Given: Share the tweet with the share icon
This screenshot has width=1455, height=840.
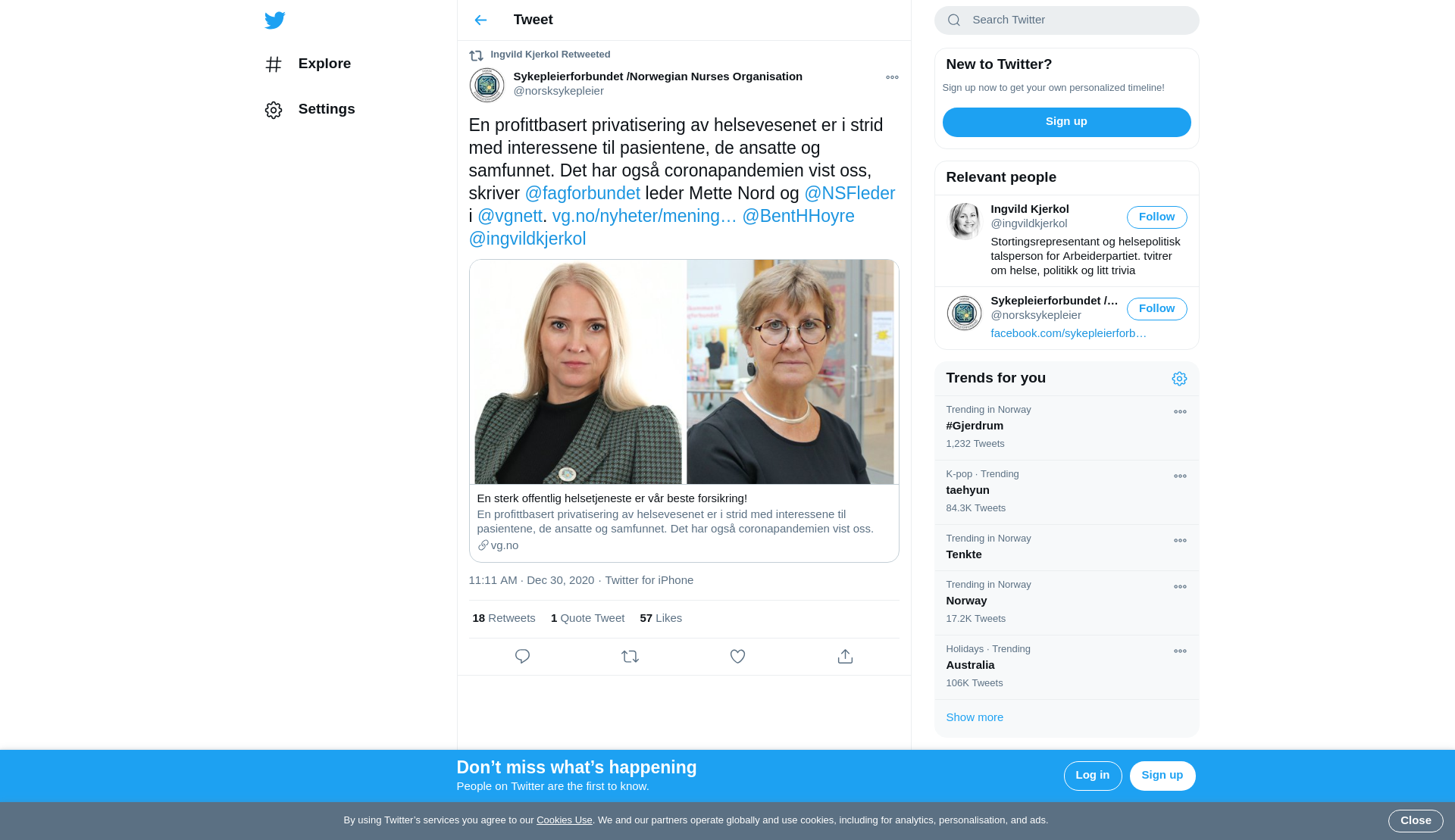Looking at the screenshot, I should (845, 657).
